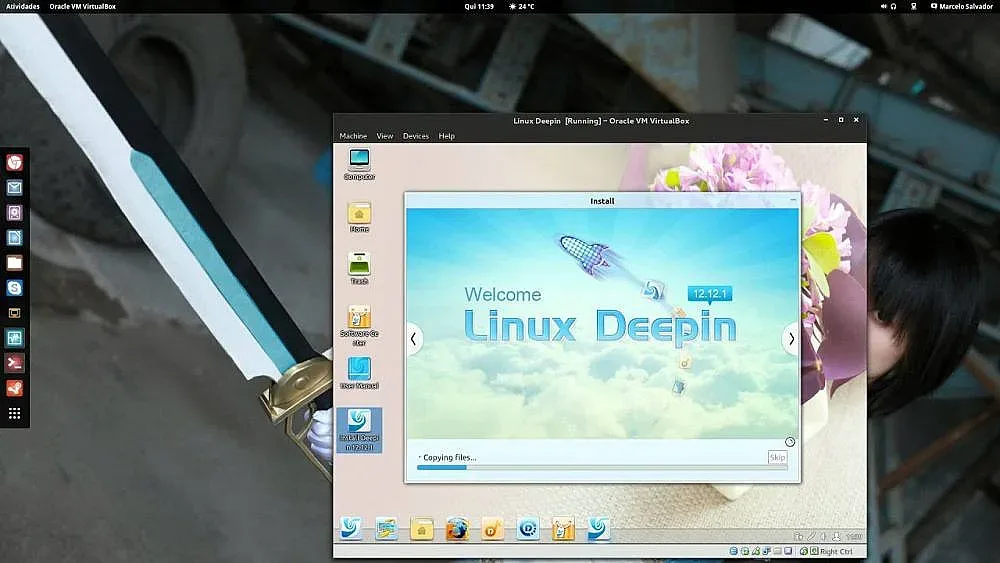1000x563 pixels.
Task: Click the Install window minimize dash
Action: (x=793, y=200)
